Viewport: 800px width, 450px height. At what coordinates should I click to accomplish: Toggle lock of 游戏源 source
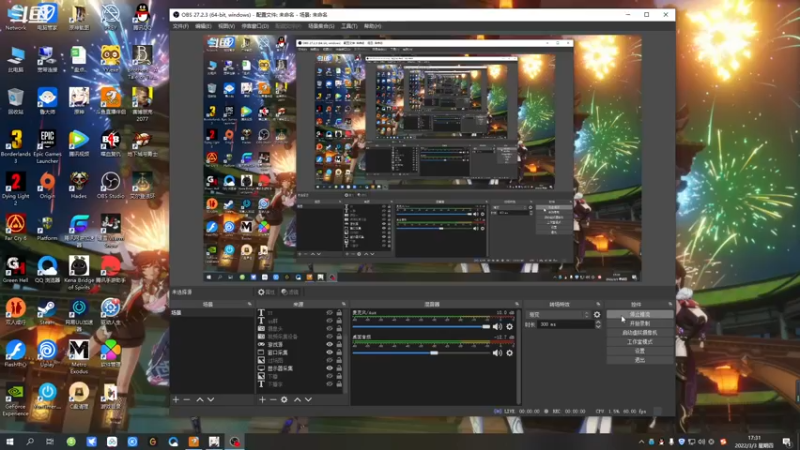click(x=339, y=344)
